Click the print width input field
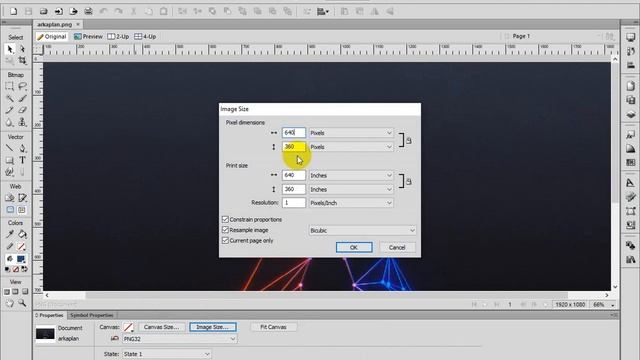Image resolution: width=640 pixels, height=360 pixels. pos(293,175)
